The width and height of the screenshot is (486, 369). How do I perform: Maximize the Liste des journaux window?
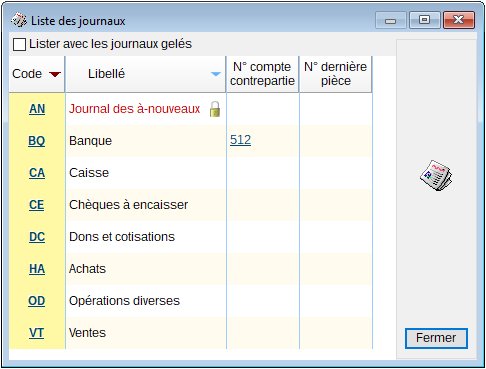click(x=424, y=20)
